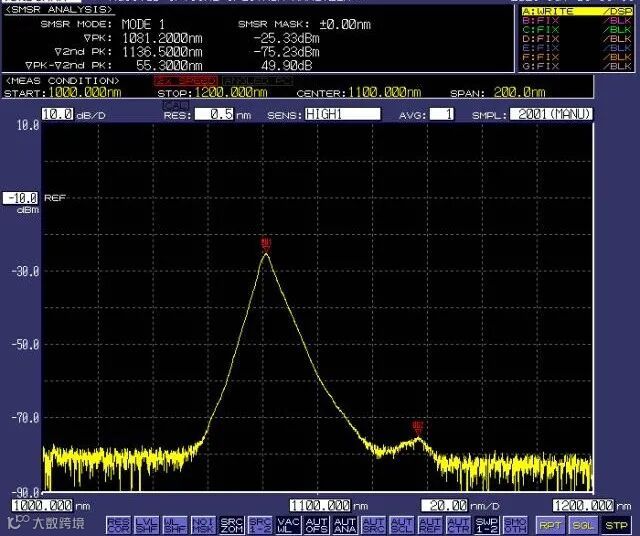Click second peak level -75.23dBm
Image resolution: width=640 pixels, height=536 pixels.
[287, 52]
